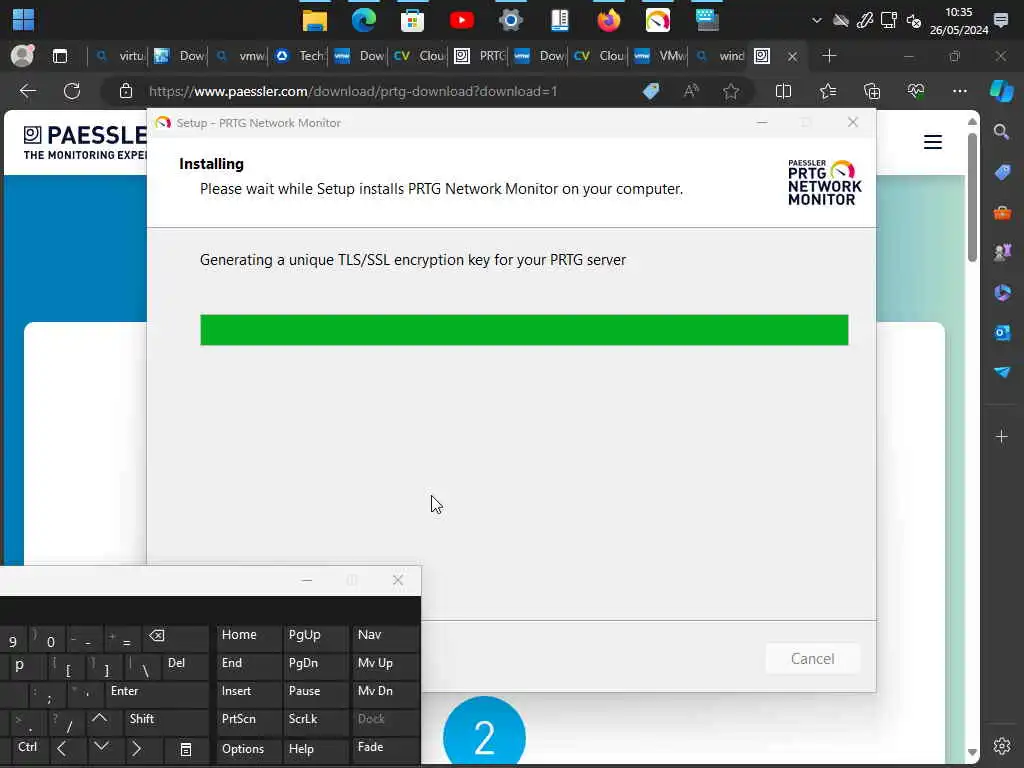Open Edge Collections

(872, 91)
